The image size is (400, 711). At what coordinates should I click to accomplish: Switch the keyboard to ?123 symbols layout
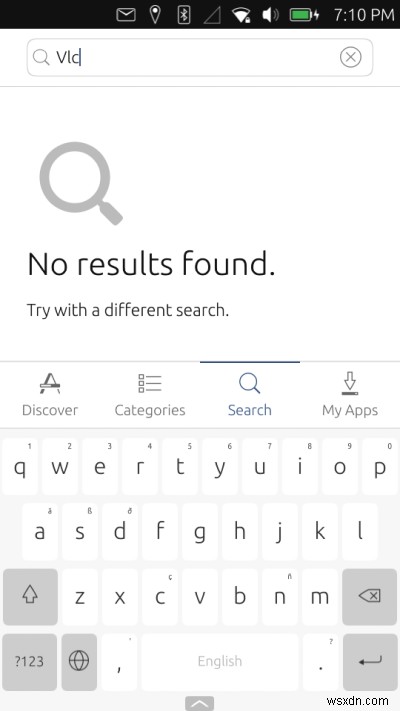click(x=30, y=662)
